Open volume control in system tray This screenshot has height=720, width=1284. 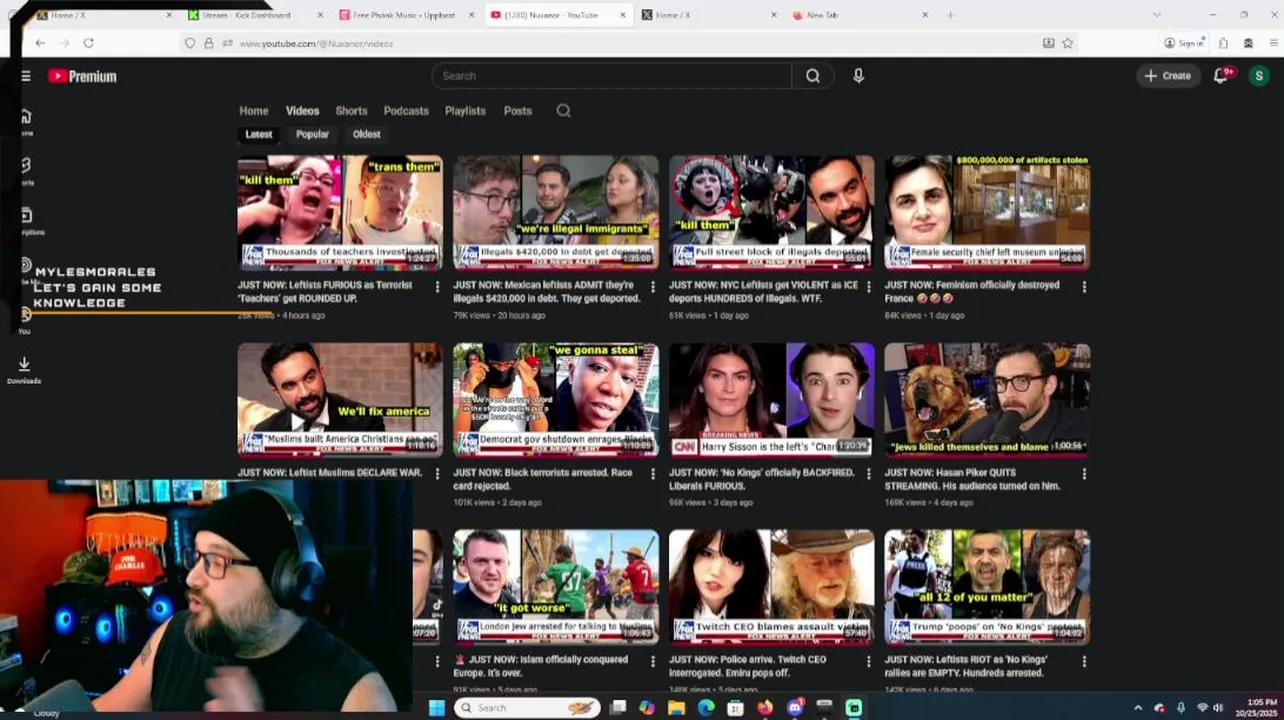(x=1218, y=708)
